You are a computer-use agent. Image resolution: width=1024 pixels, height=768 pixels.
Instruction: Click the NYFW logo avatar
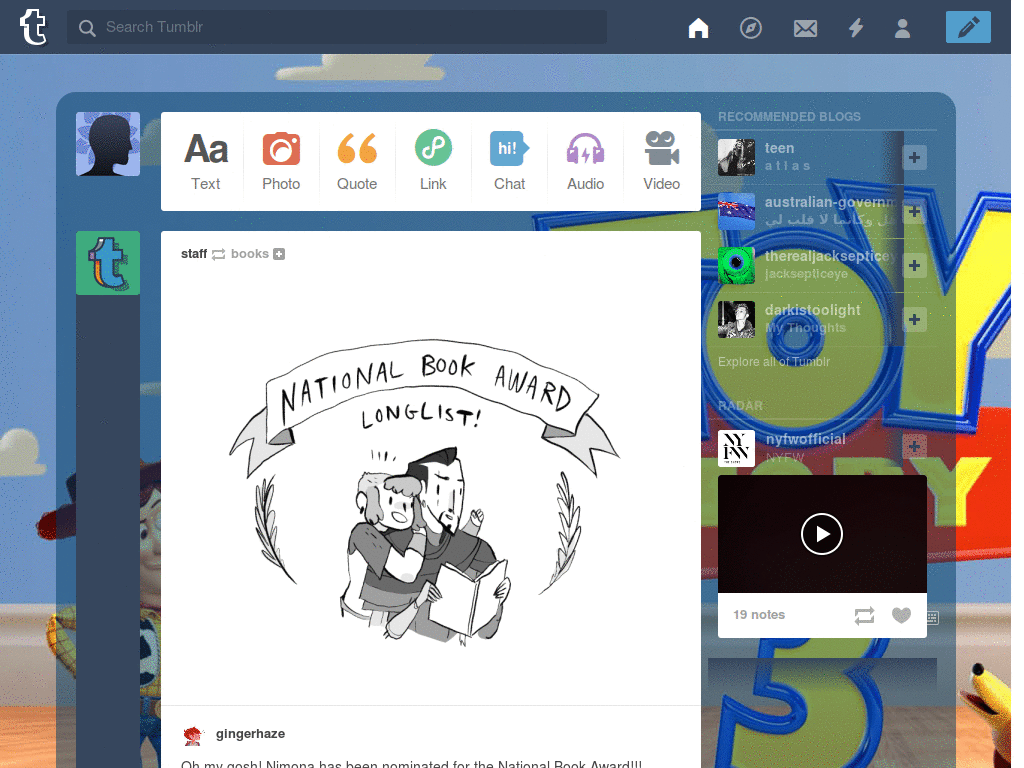point(736,448)
